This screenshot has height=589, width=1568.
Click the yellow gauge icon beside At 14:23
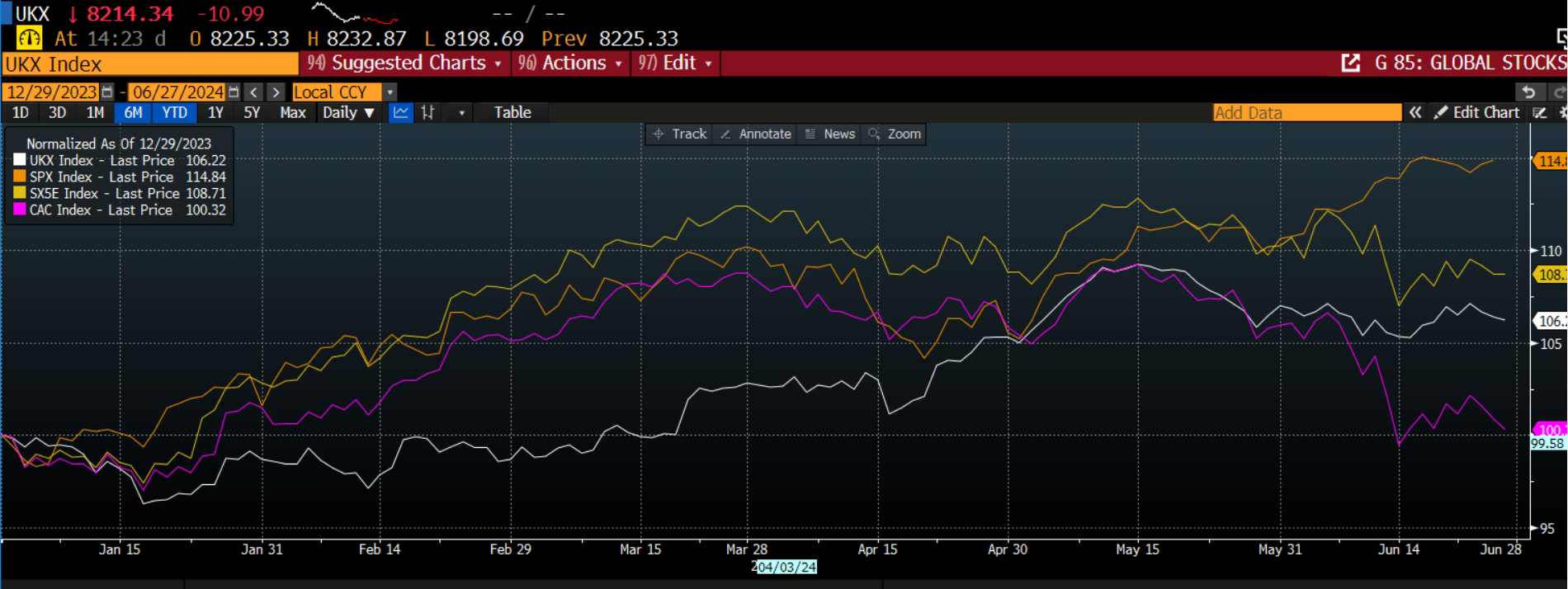[29, 38]
